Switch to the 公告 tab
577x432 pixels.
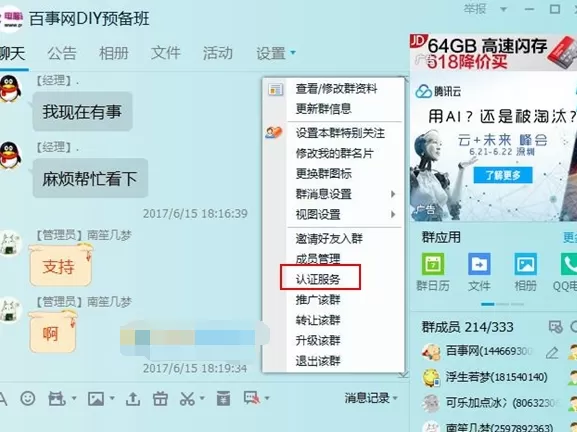click(62, 53)
